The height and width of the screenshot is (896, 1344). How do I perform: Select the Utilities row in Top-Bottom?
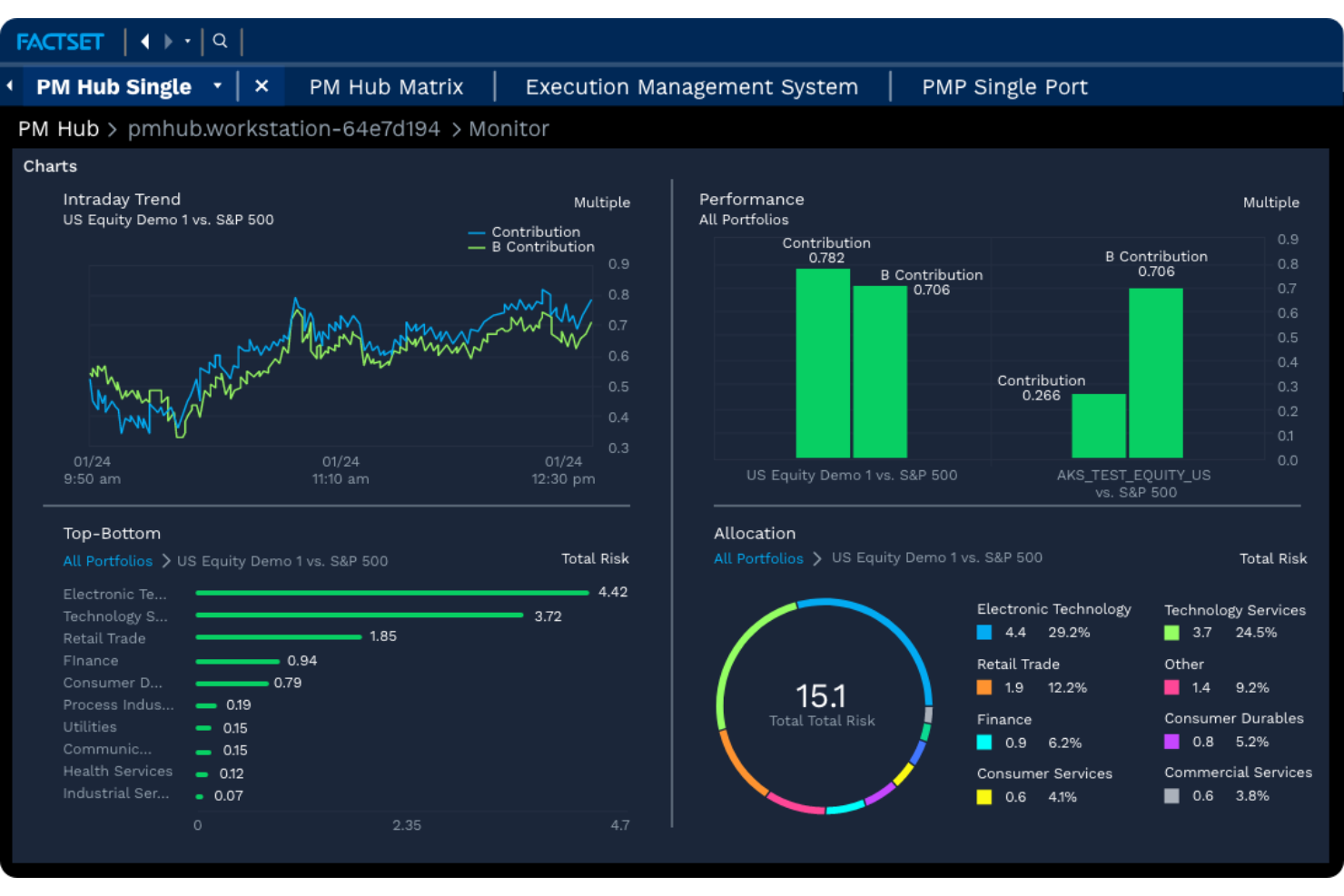pos(155,728)
